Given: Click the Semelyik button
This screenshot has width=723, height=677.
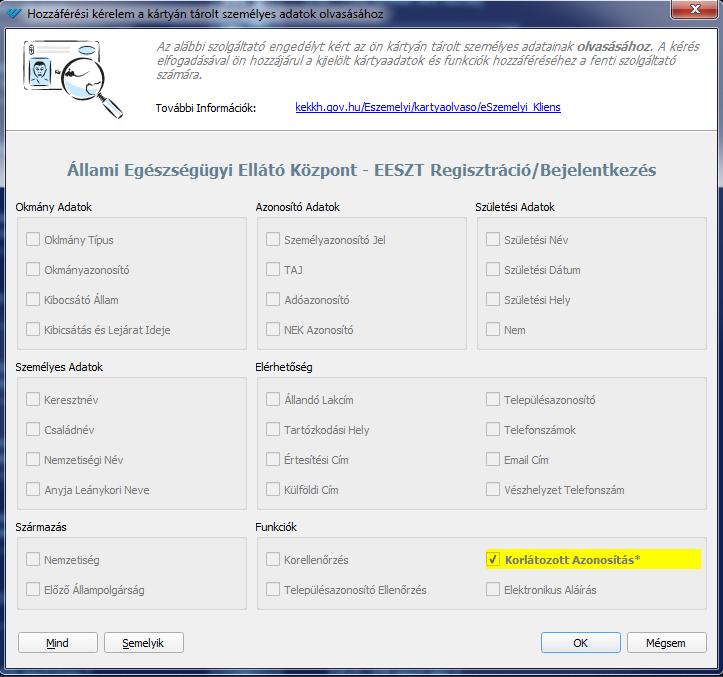Looking at the screenshot, I should [143, 642].
